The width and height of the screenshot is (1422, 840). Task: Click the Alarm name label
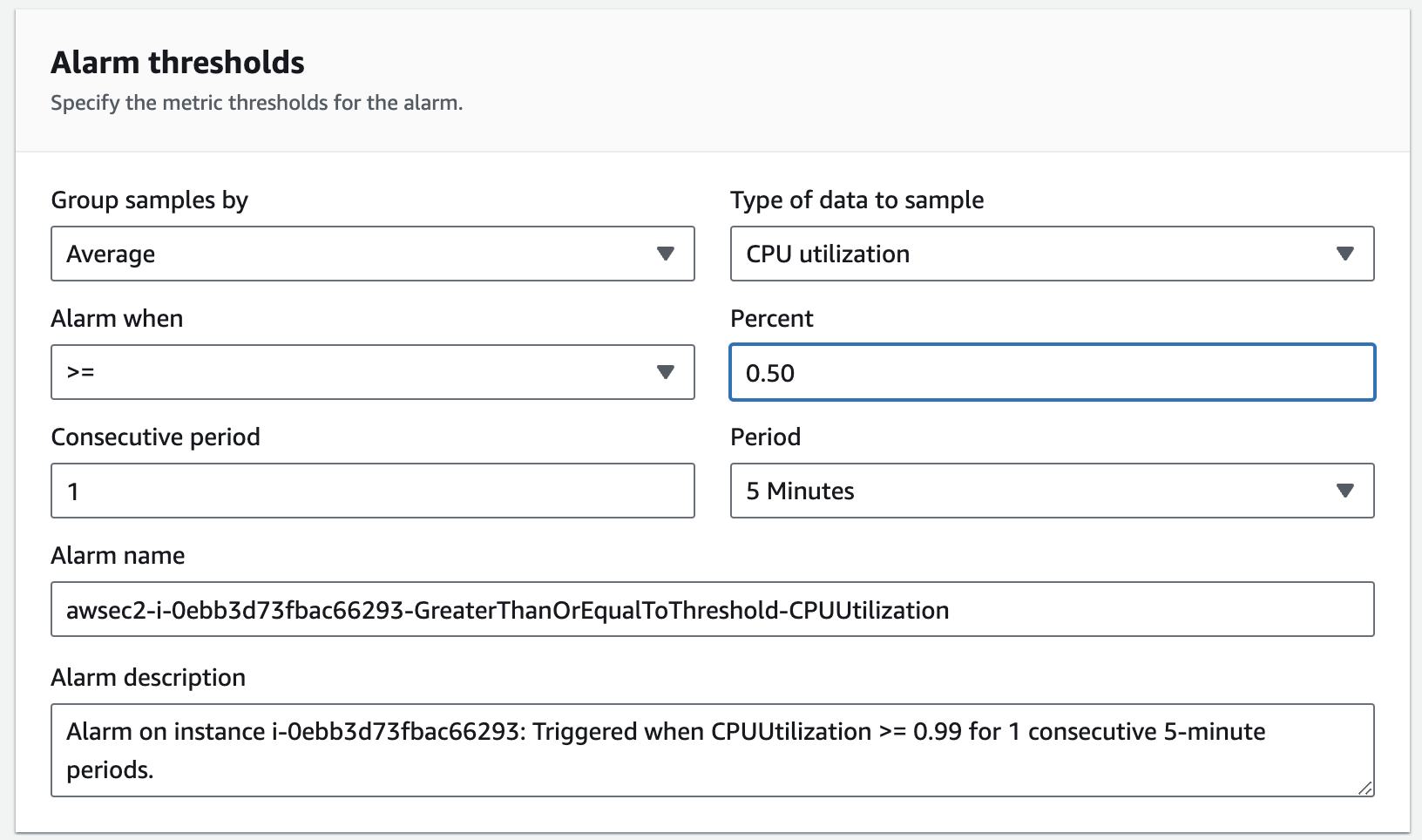tap(118, 556)
